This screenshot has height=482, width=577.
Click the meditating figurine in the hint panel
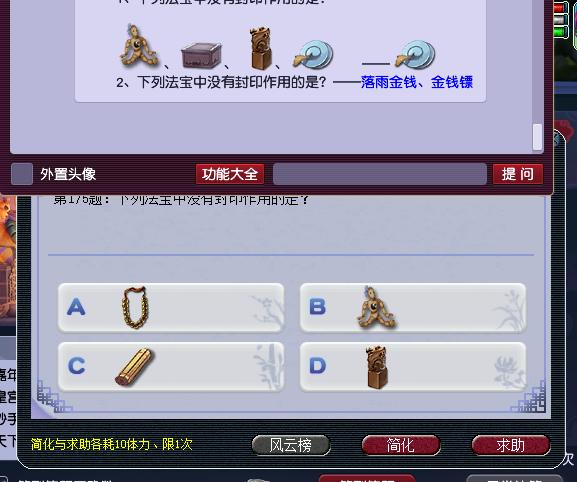tap(138, 46)
